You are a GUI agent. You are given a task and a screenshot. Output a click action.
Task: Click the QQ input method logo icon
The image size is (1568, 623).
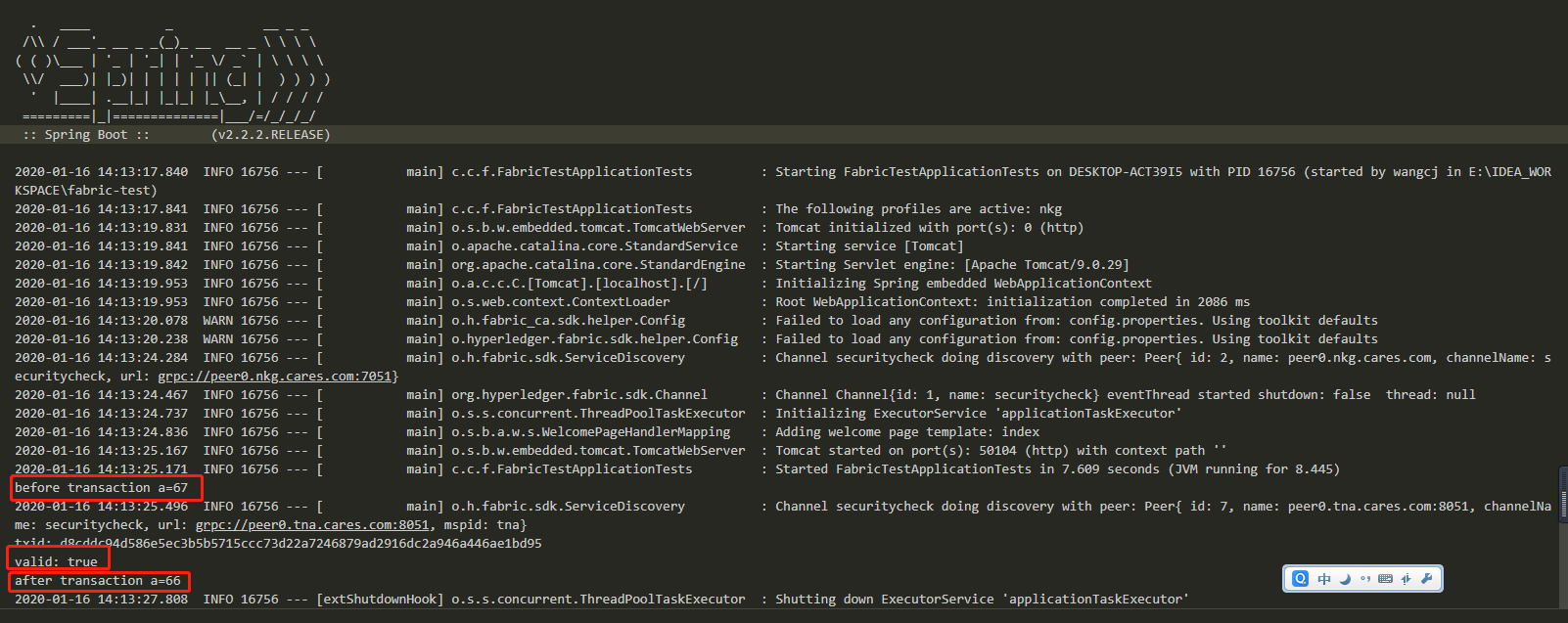[x=1300, y=579]
